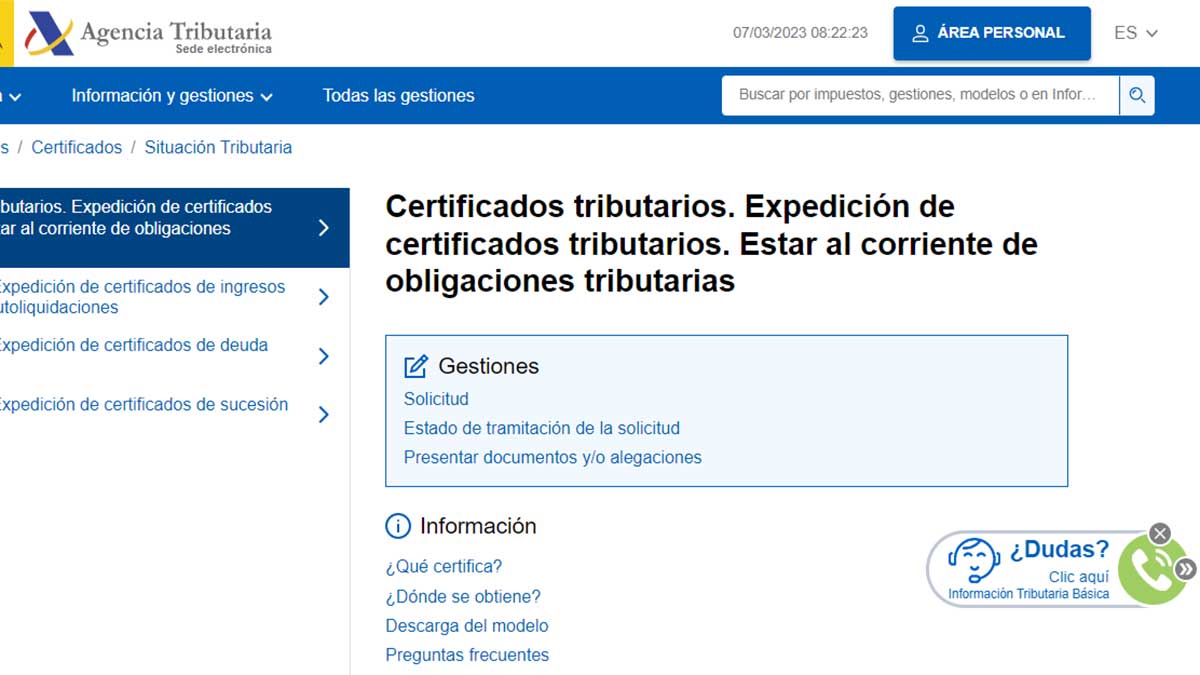
Task: Click the Solicitud link
Action: (x=436, y=399)
